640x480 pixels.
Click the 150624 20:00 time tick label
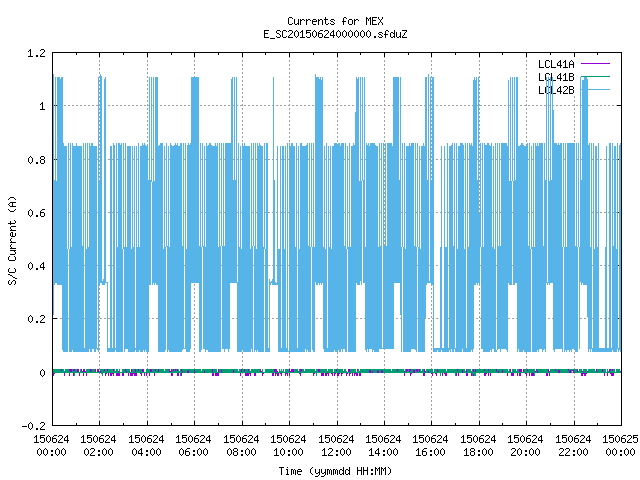tap(525, 446)
